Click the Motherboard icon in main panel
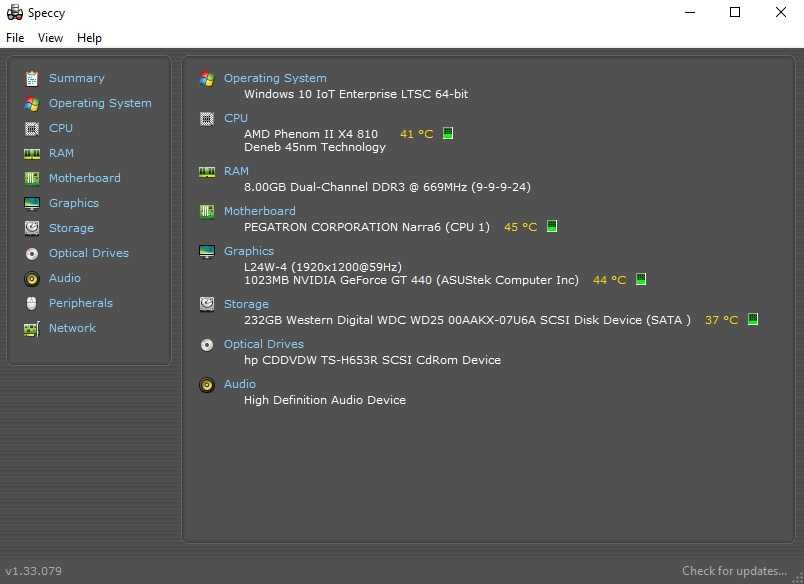 (x=207, y=211)
